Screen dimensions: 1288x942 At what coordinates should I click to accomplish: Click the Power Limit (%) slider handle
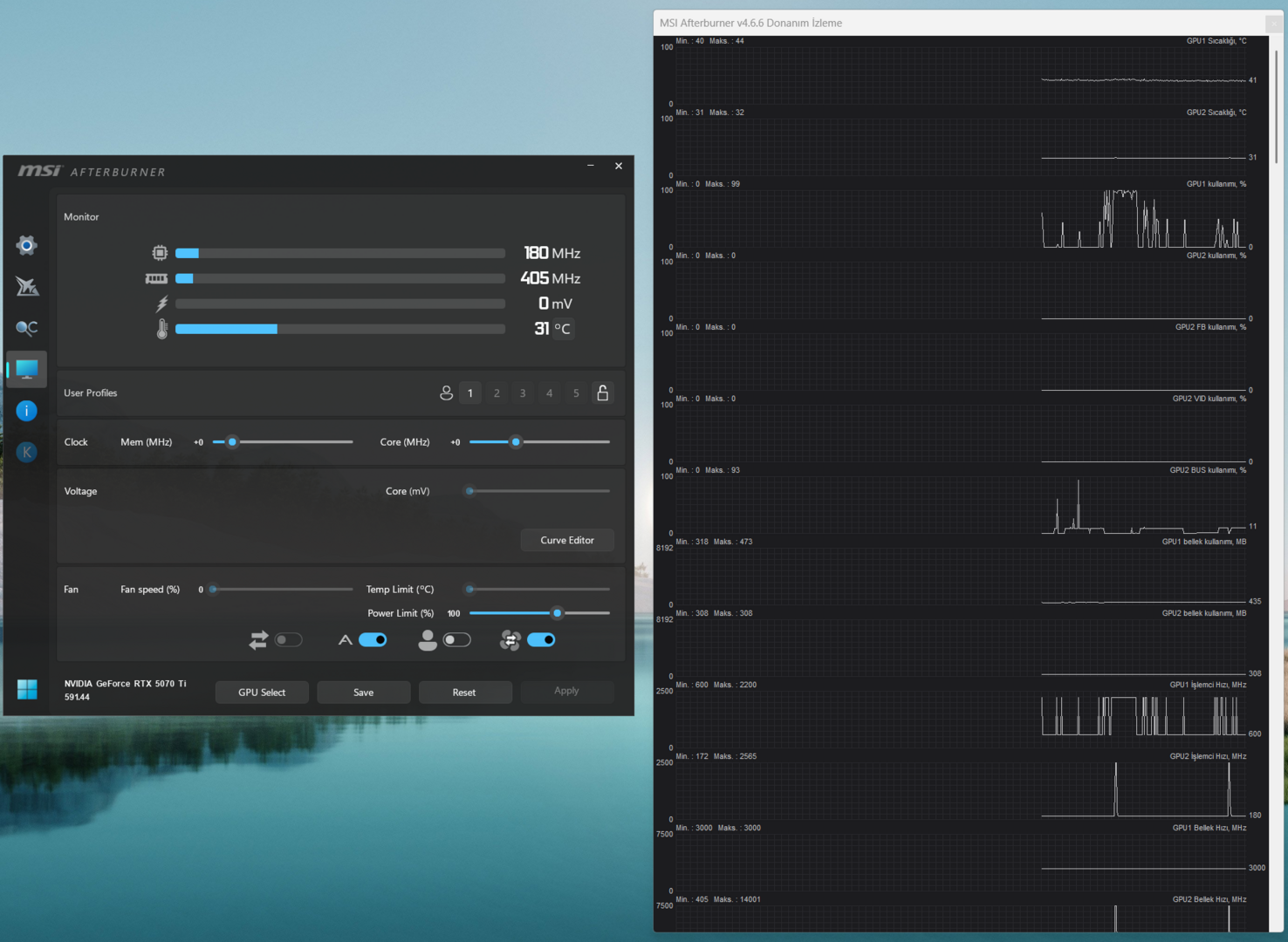[x=558, y=613]
